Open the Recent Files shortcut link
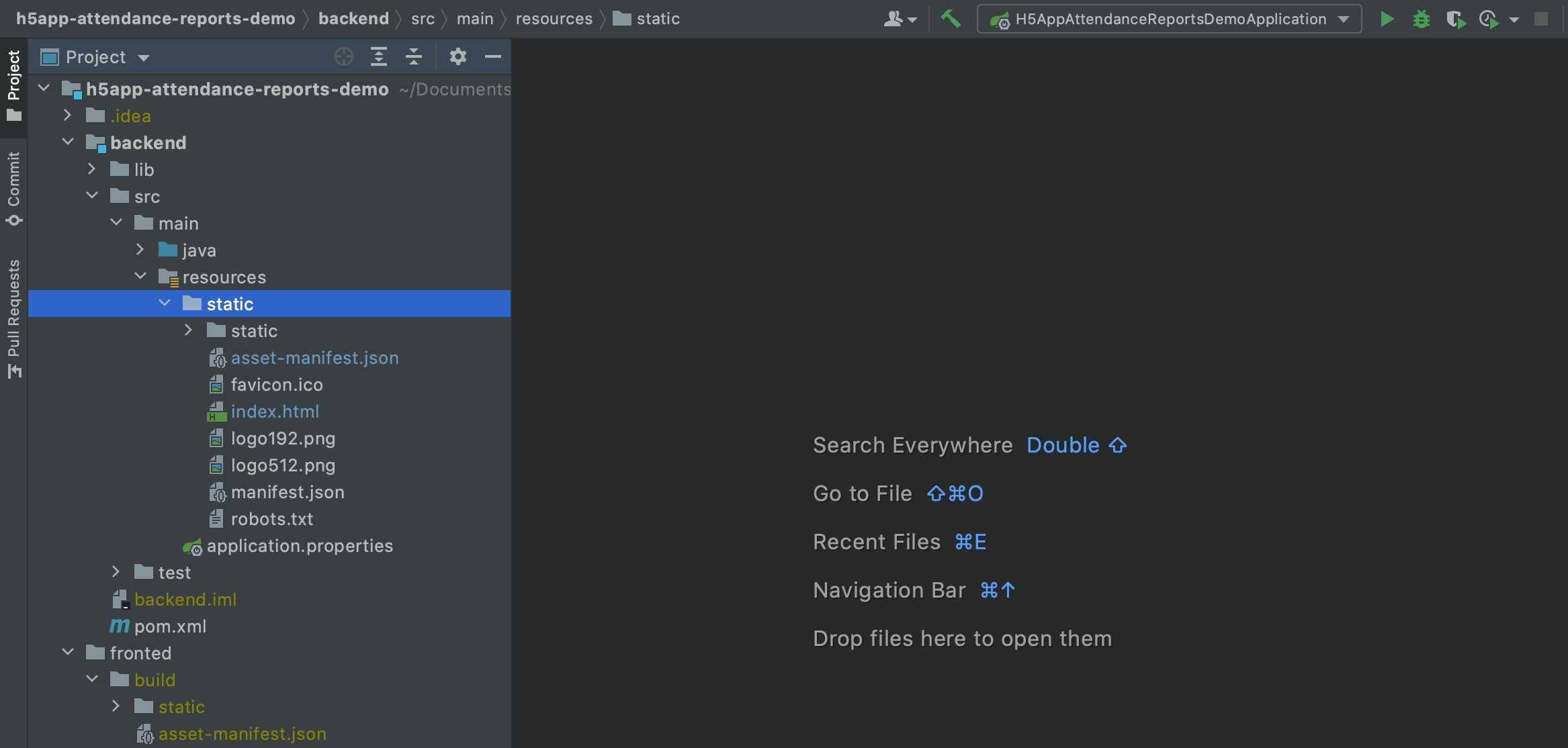The width and height of the screenshot is (1568, 748). [x=875, y=542]
